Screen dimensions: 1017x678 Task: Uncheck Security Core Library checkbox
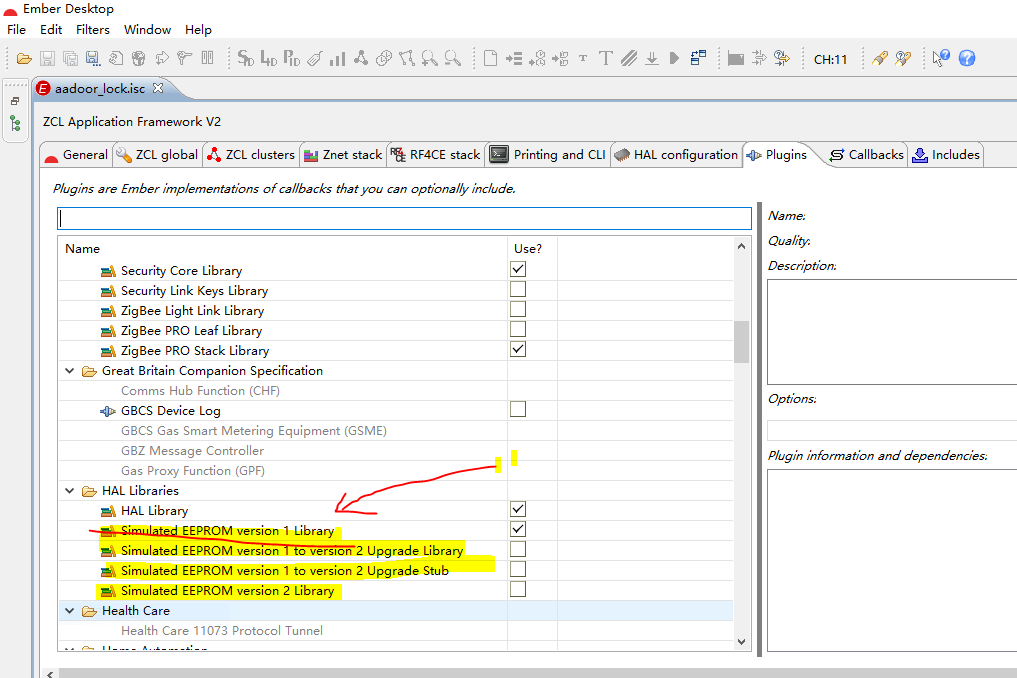click(518, 269)
